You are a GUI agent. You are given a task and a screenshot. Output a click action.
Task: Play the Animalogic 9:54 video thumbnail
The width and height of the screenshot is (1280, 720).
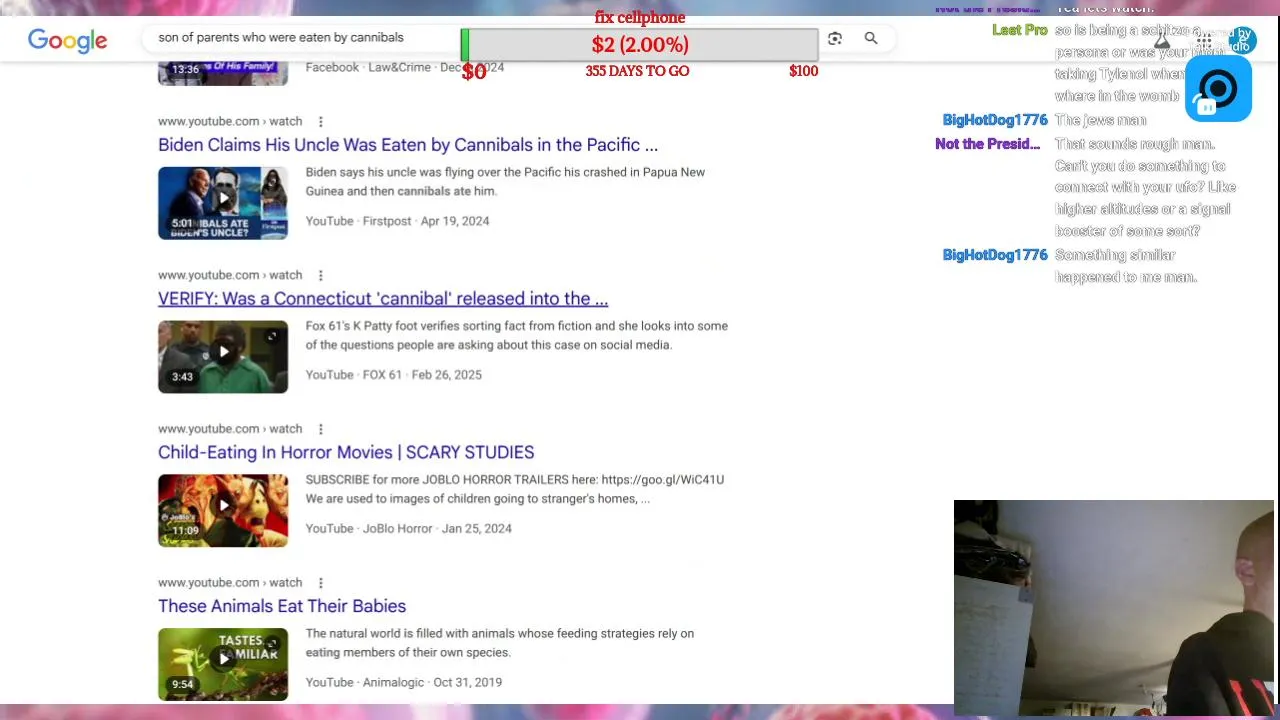coord(223,665)
